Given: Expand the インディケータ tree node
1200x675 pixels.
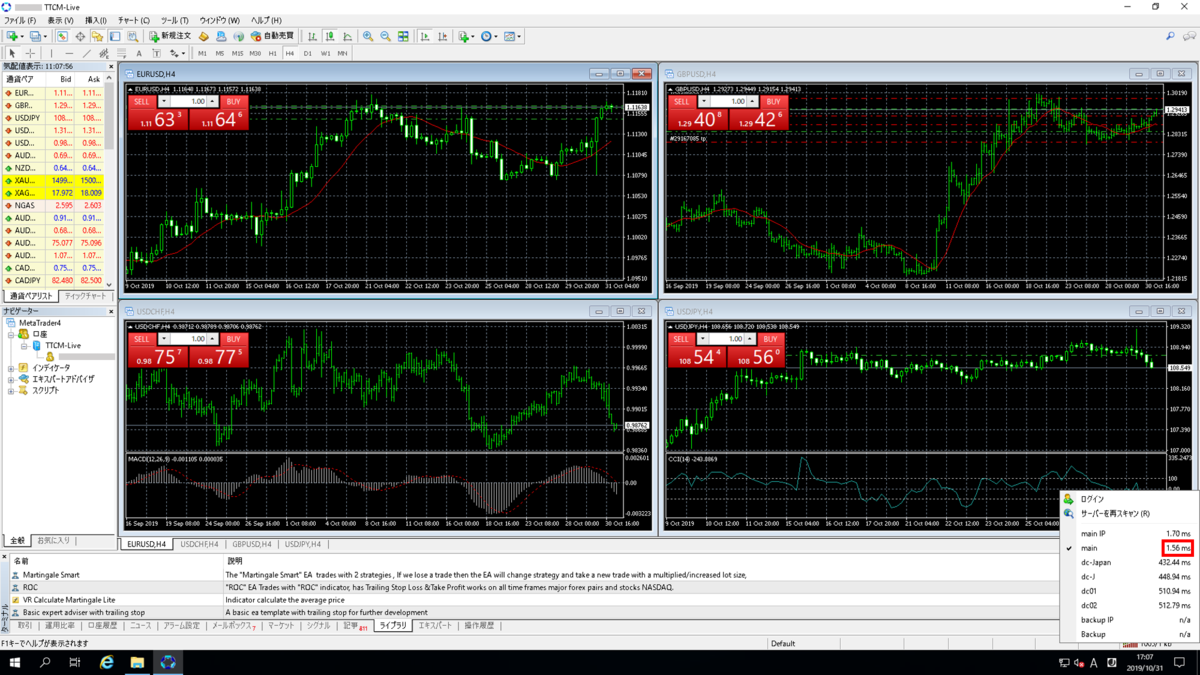Looking at the screenshot, I should (11, 368).
